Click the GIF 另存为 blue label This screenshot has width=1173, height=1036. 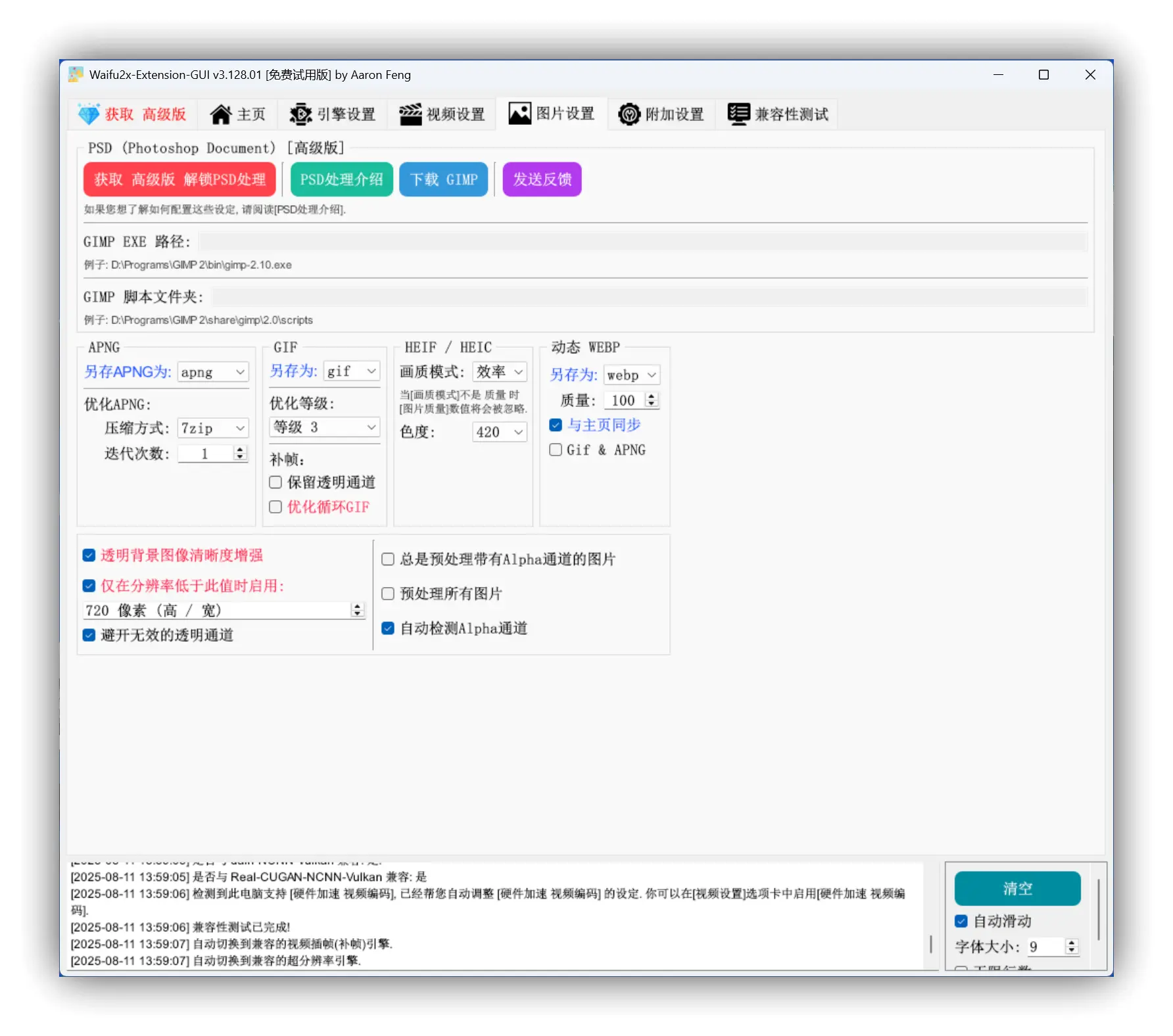coord(293,371)
